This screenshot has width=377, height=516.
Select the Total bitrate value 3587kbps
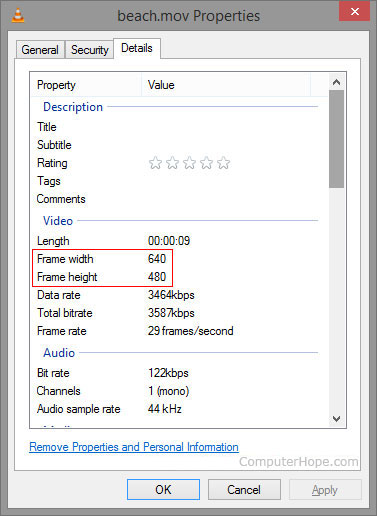click(x=171, y=313)
